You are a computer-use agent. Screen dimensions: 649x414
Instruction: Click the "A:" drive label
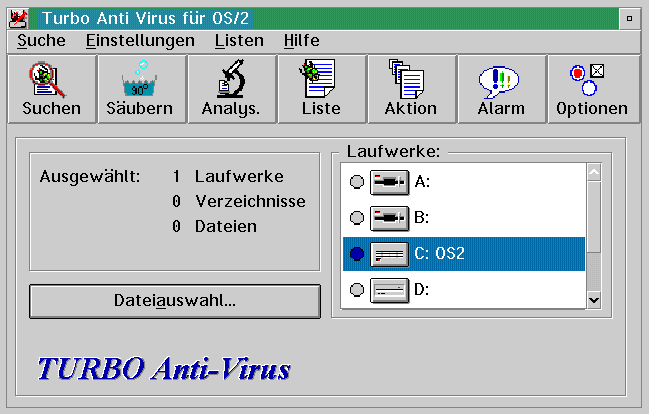[x=422, y=182]
